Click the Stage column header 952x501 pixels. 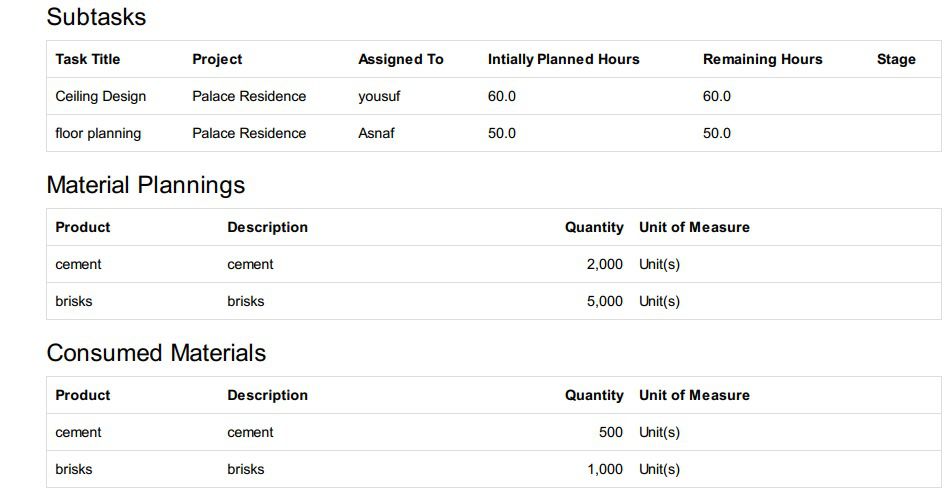click(896, 59)
